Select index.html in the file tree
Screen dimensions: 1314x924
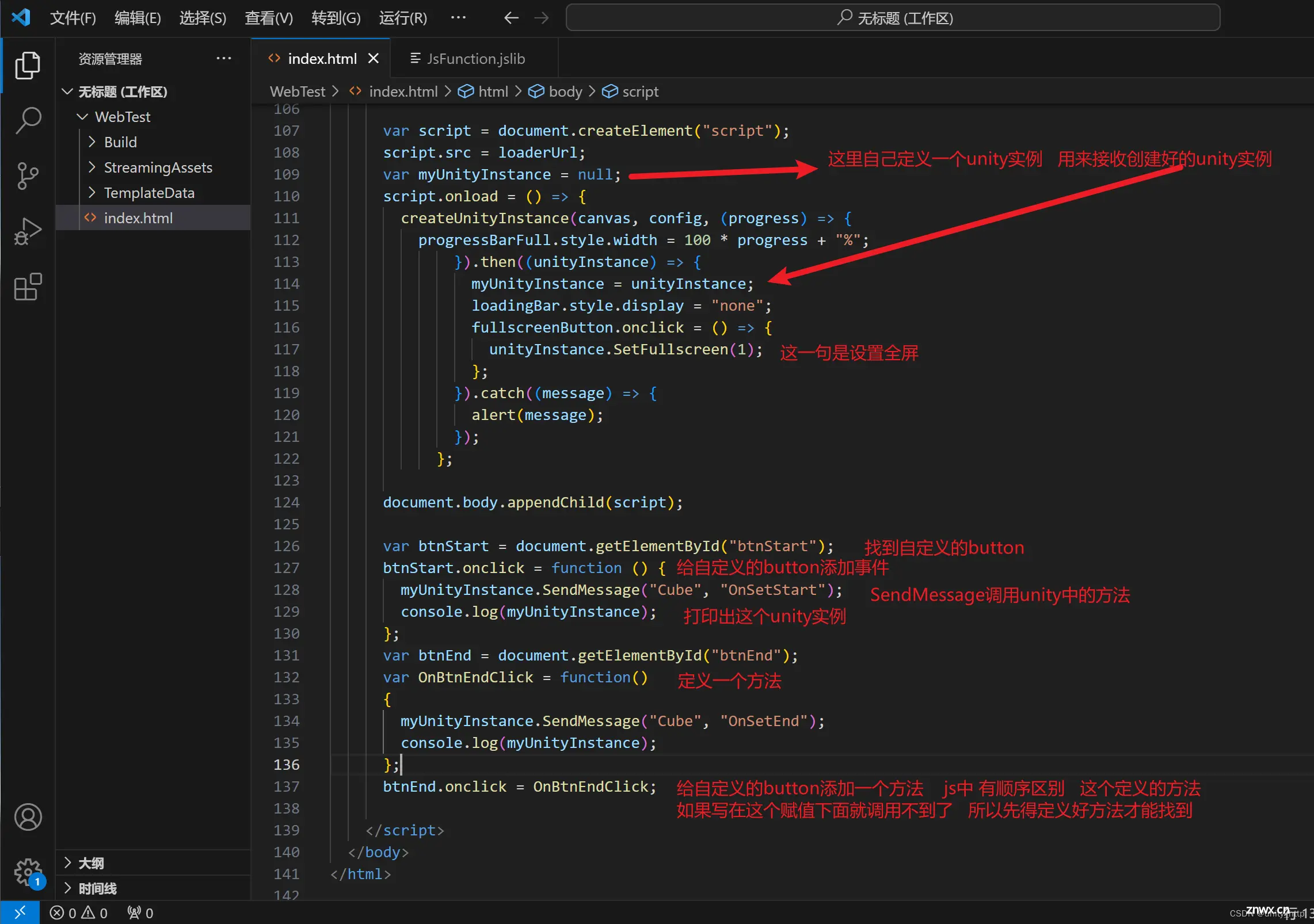click(153, 218)
